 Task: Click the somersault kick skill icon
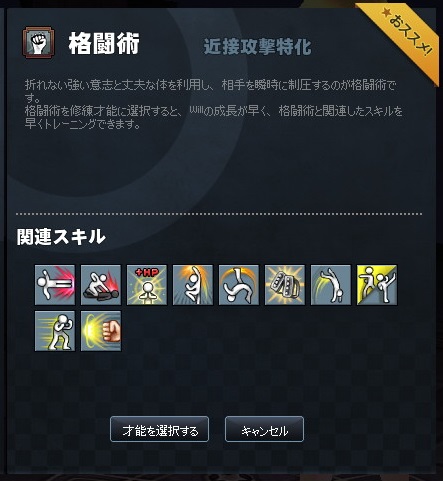(x=239, y=285)
